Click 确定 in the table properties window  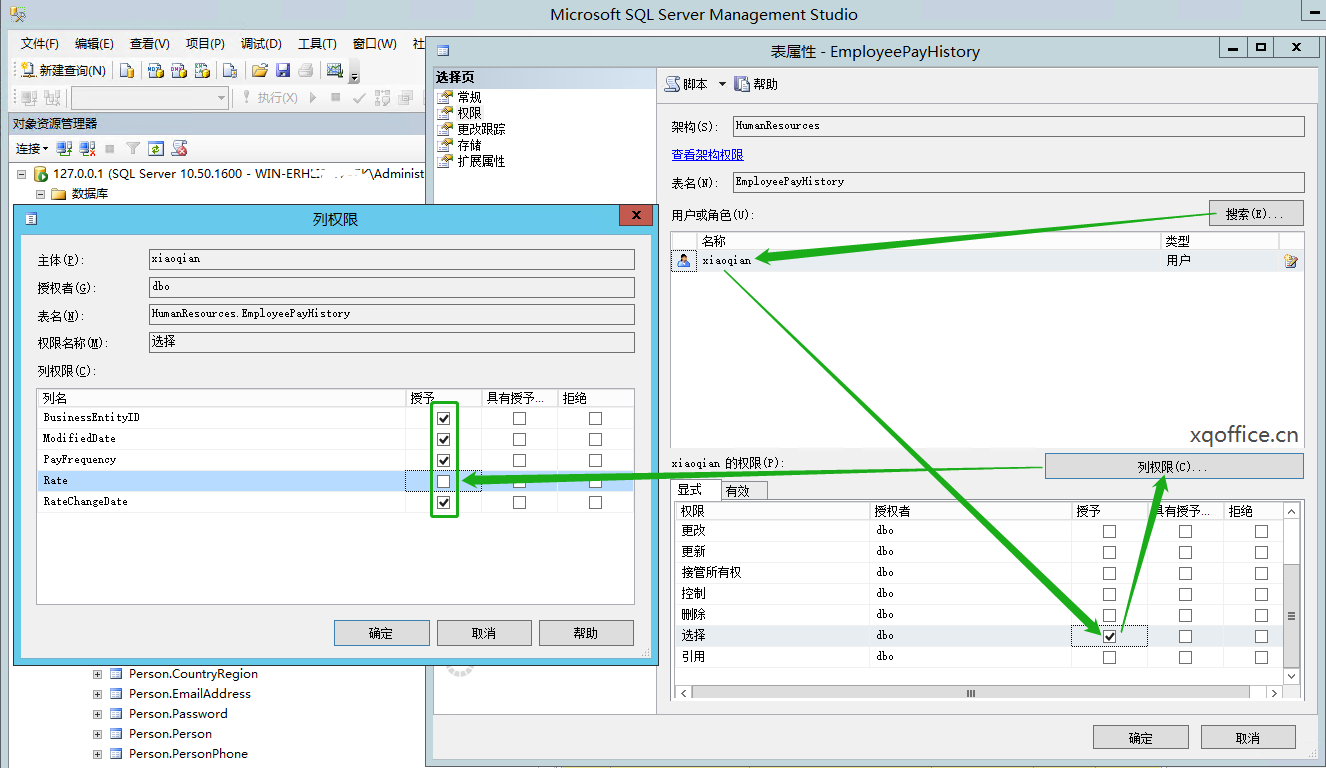(1140, 738)
